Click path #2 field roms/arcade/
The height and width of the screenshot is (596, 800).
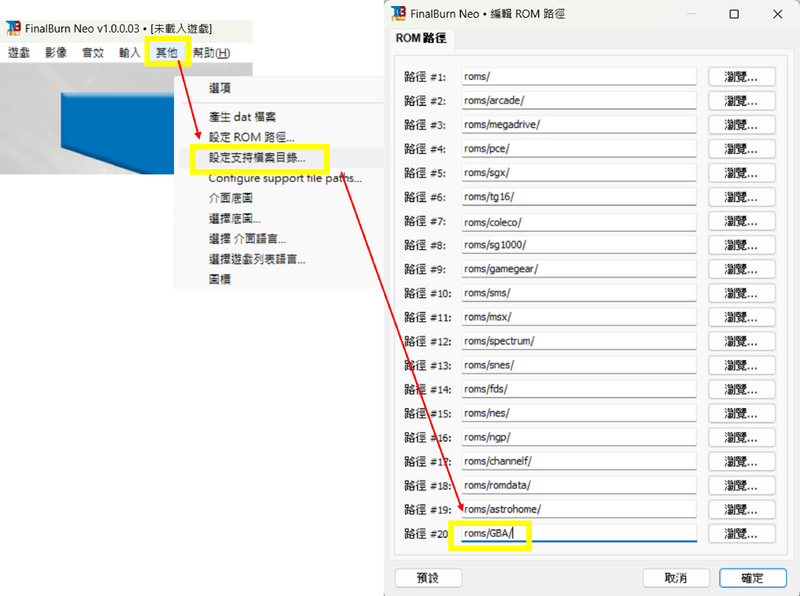579,101
